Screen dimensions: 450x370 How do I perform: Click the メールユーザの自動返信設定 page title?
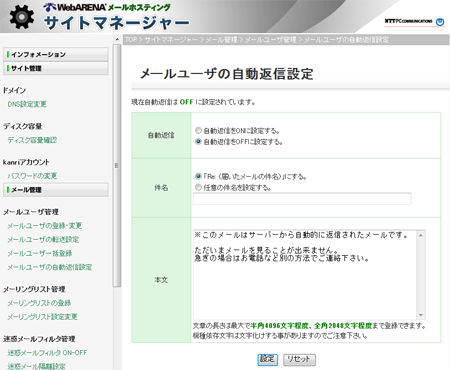[x=227, y=74]
